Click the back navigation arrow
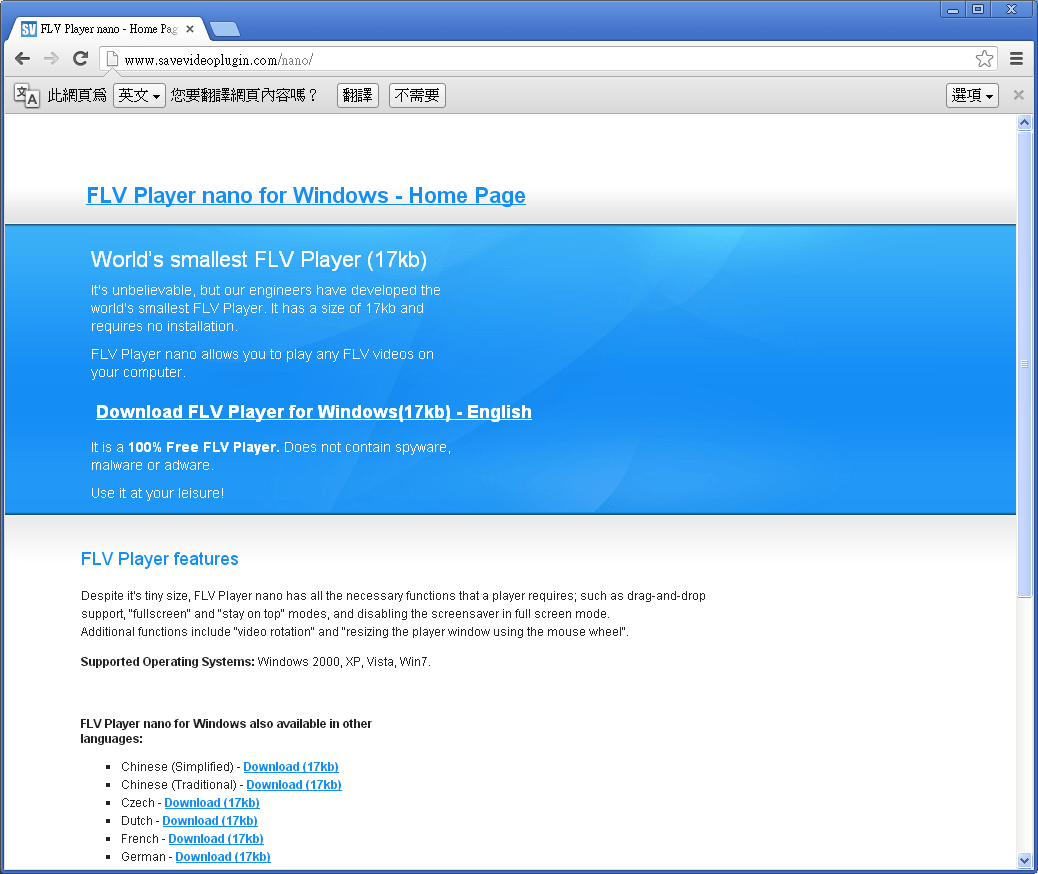This screenshot has width=1038, height=874. [x=22, y=58]
